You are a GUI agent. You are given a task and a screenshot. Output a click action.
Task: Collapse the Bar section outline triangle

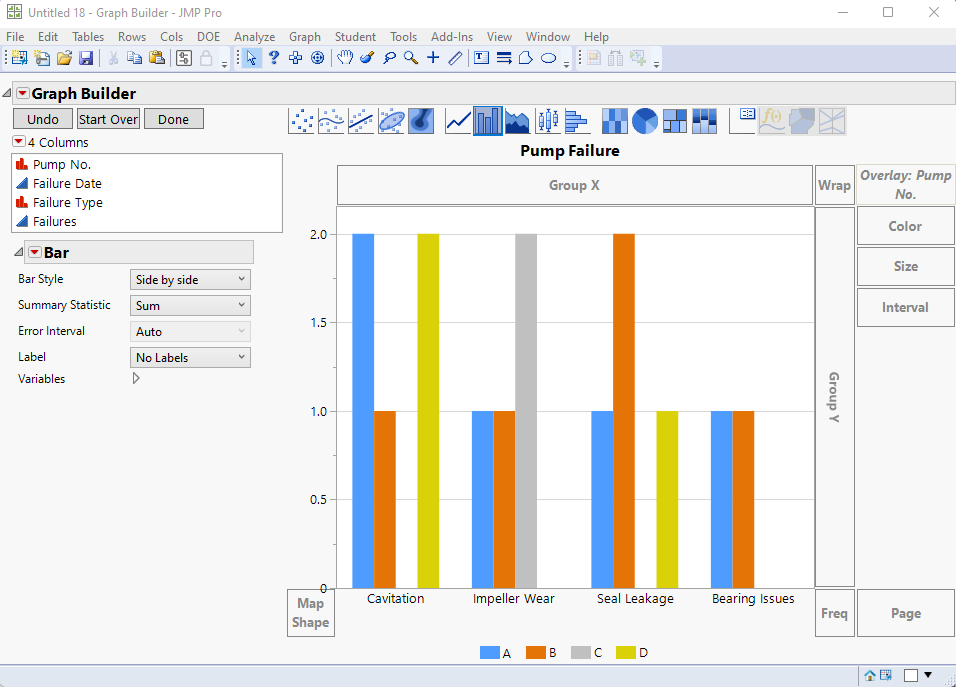click(19, 252)
